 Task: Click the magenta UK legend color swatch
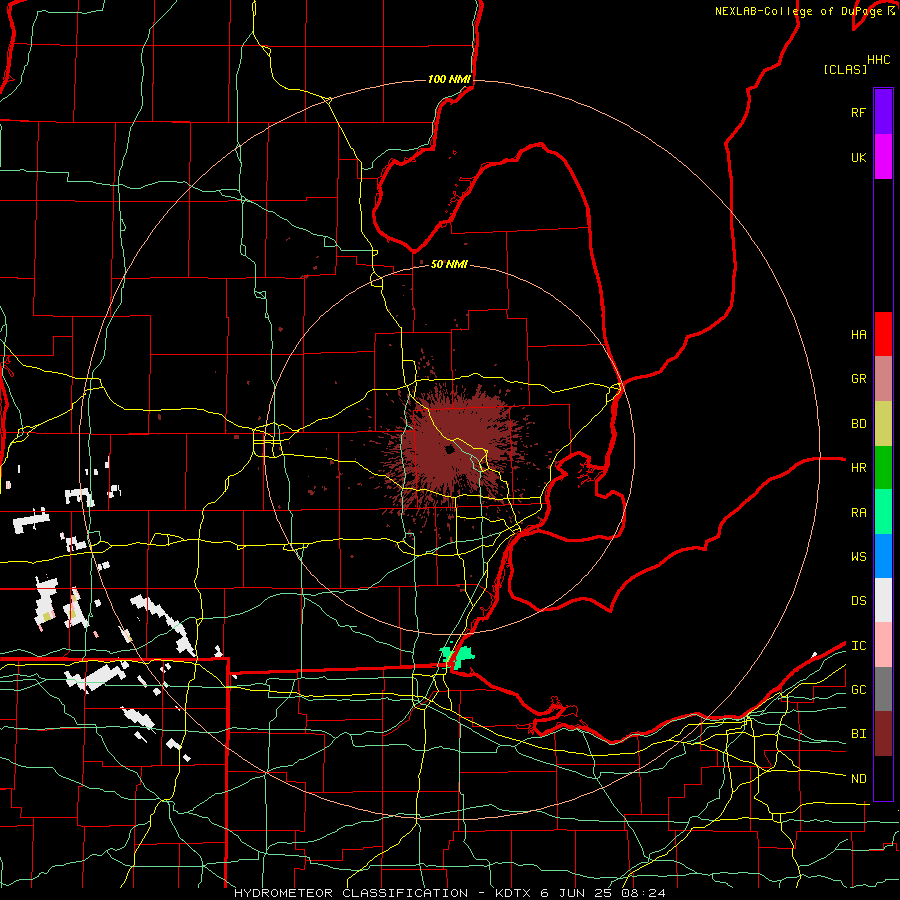pos(883,157)
